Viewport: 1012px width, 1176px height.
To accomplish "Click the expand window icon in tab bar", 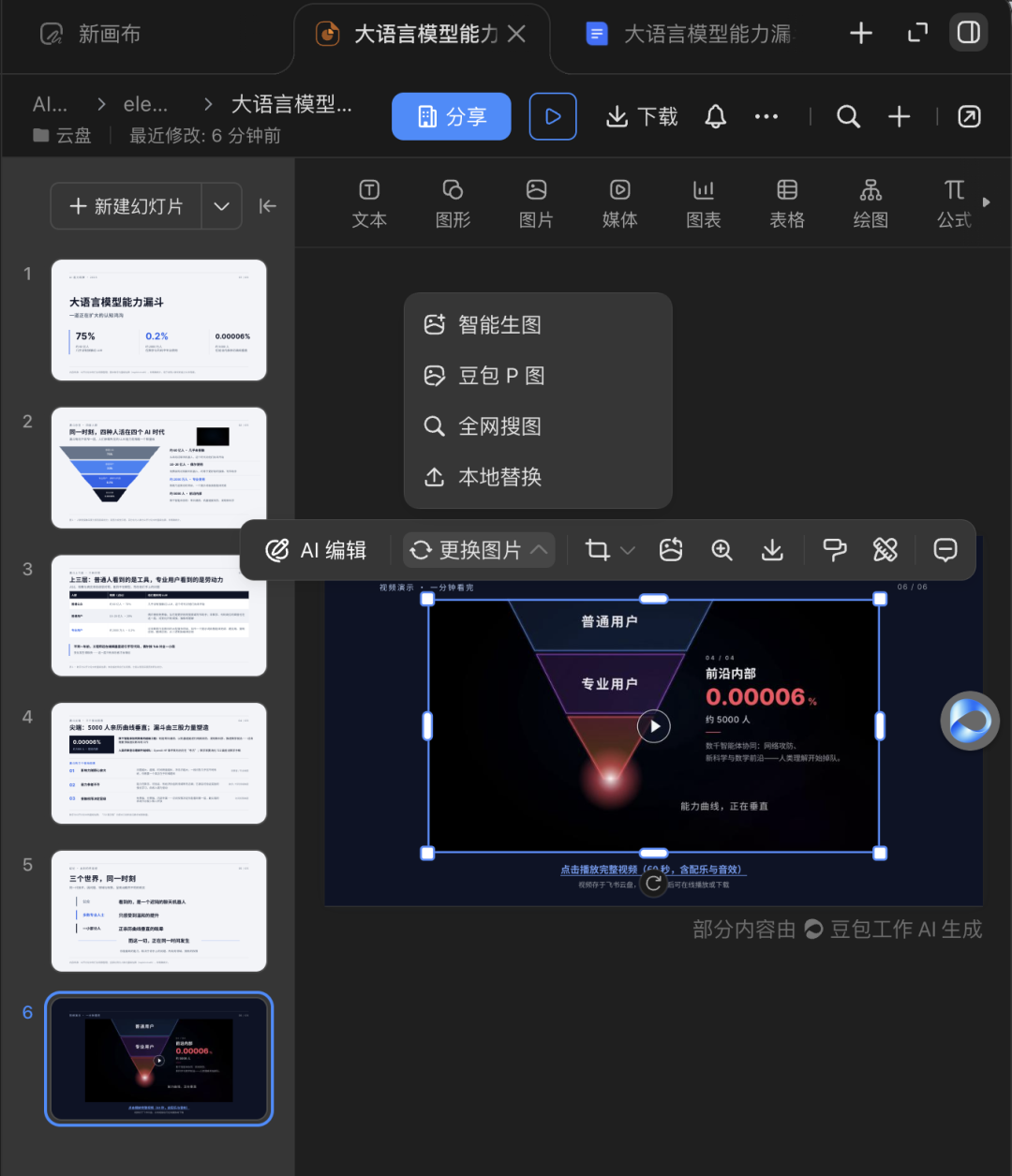I will tap(918, 34).
